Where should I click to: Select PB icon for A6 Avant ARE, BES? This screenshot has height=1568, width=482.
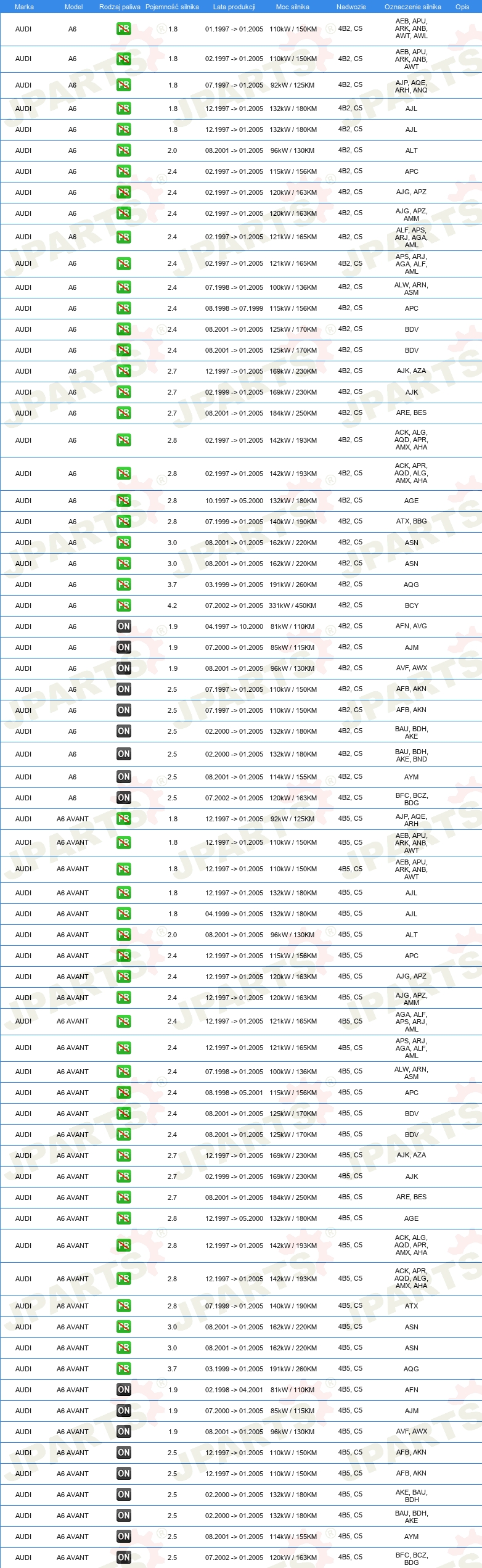(123, 1197)
